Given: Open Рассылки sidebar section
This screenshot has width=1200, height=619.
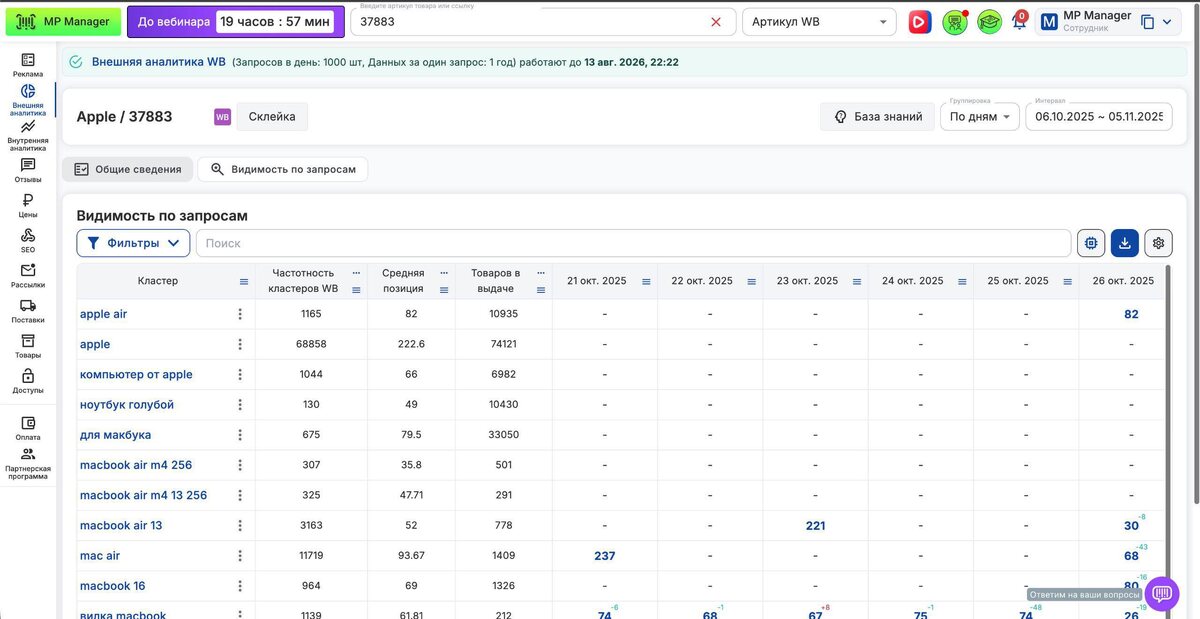Looking at the screenshot, I should 28,276.
